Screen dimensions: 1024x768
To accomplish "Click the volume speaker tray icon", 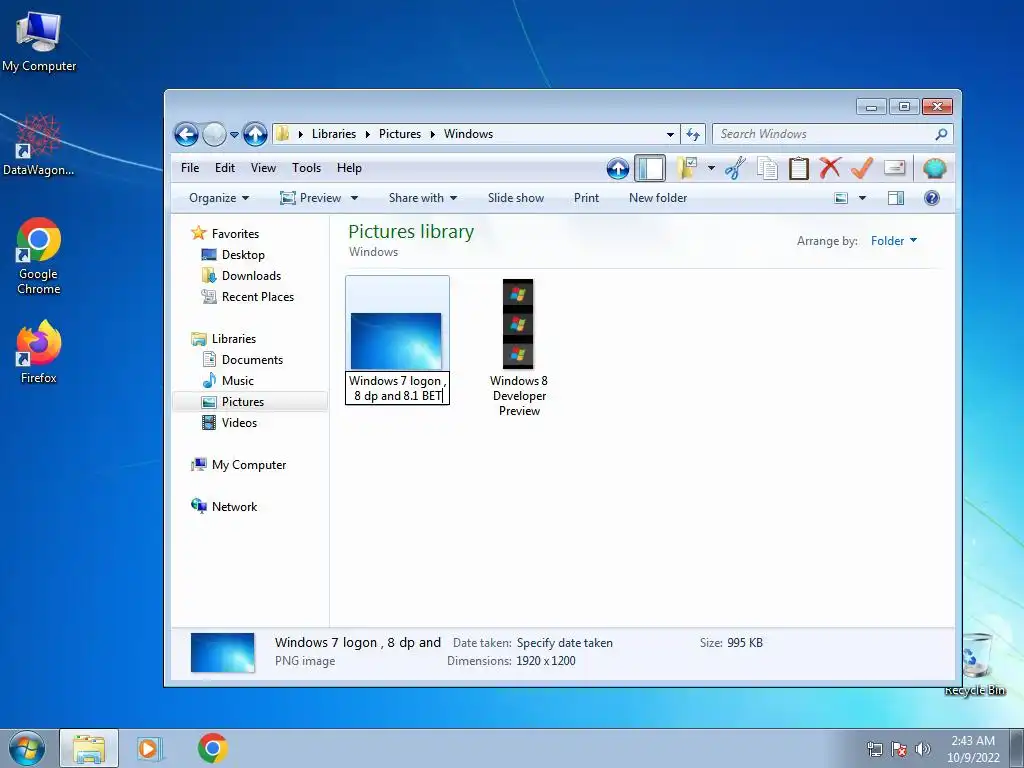I will (923, 748).
